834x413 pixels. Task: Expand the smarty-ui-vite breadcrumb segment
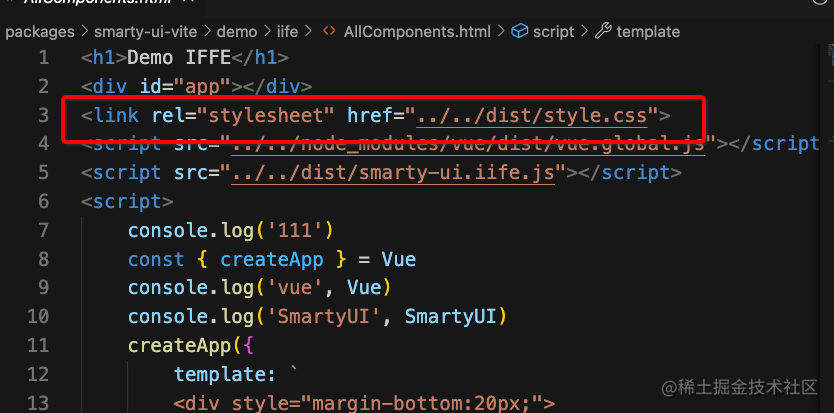pyautogui.click(x=146, y=32)
